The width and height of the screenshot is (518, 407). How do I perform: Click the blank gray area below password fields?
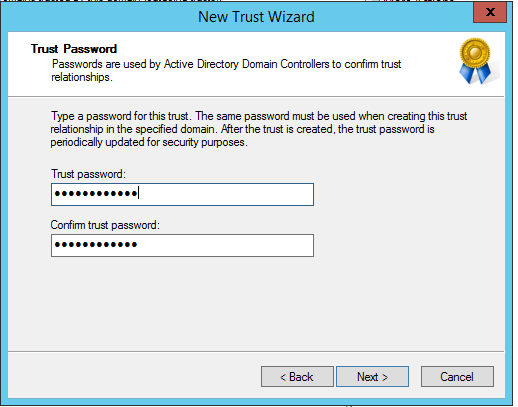click(256, 303)
